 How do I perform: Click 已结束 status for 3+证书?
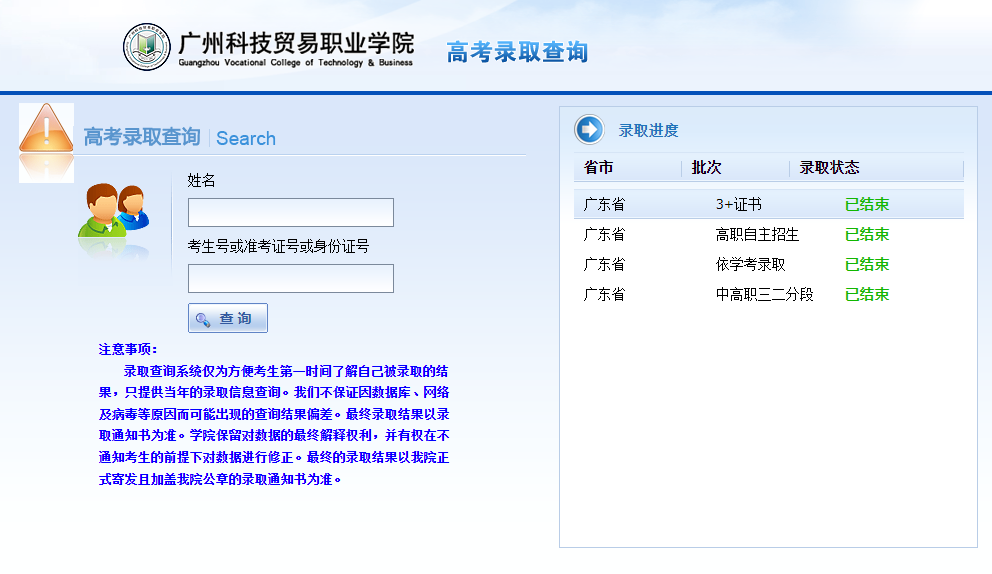[x=867, y=204]
